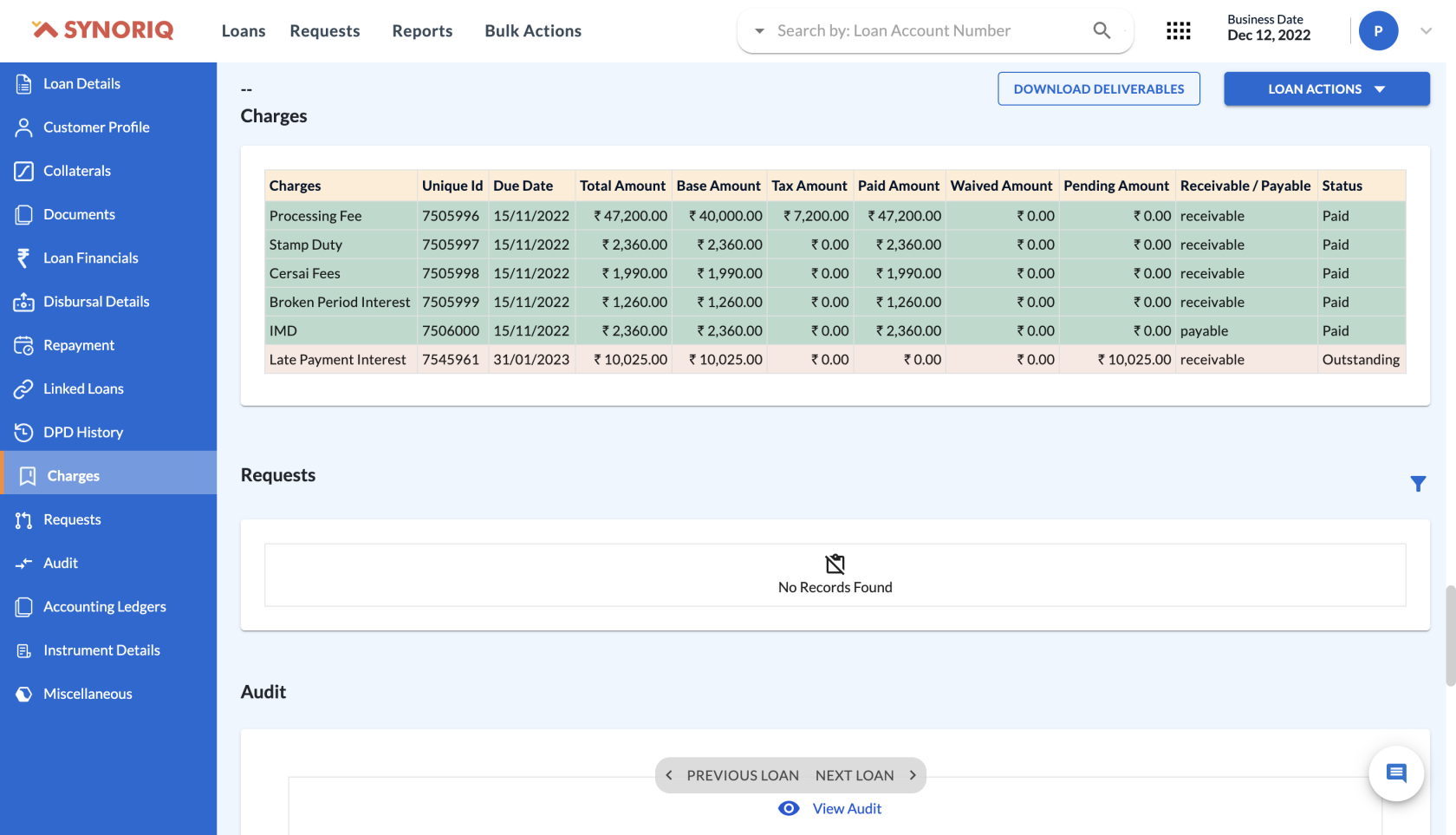1456x835 pixels.
Task: Click the View Audit eye icon
Action: [789, 808]
